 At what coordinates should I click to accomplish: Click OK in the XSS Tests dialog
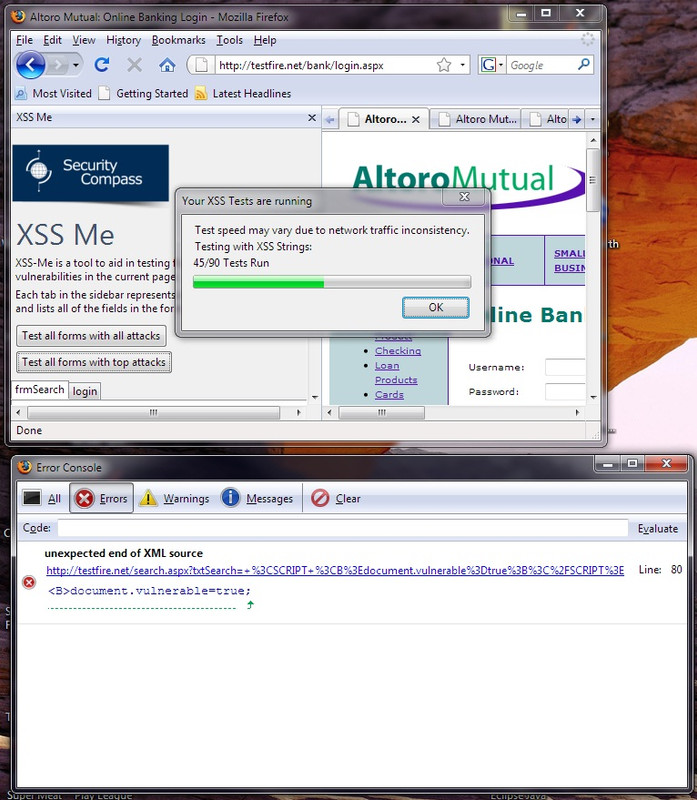[x=436, y=307]
